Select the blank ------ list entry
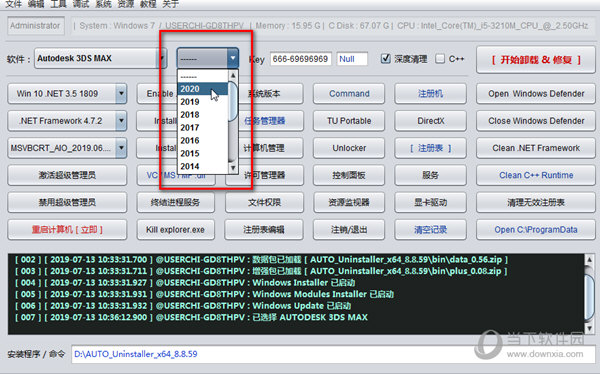Image resolution: width=600 pixels, height=374 pixels. coord(203,76)
